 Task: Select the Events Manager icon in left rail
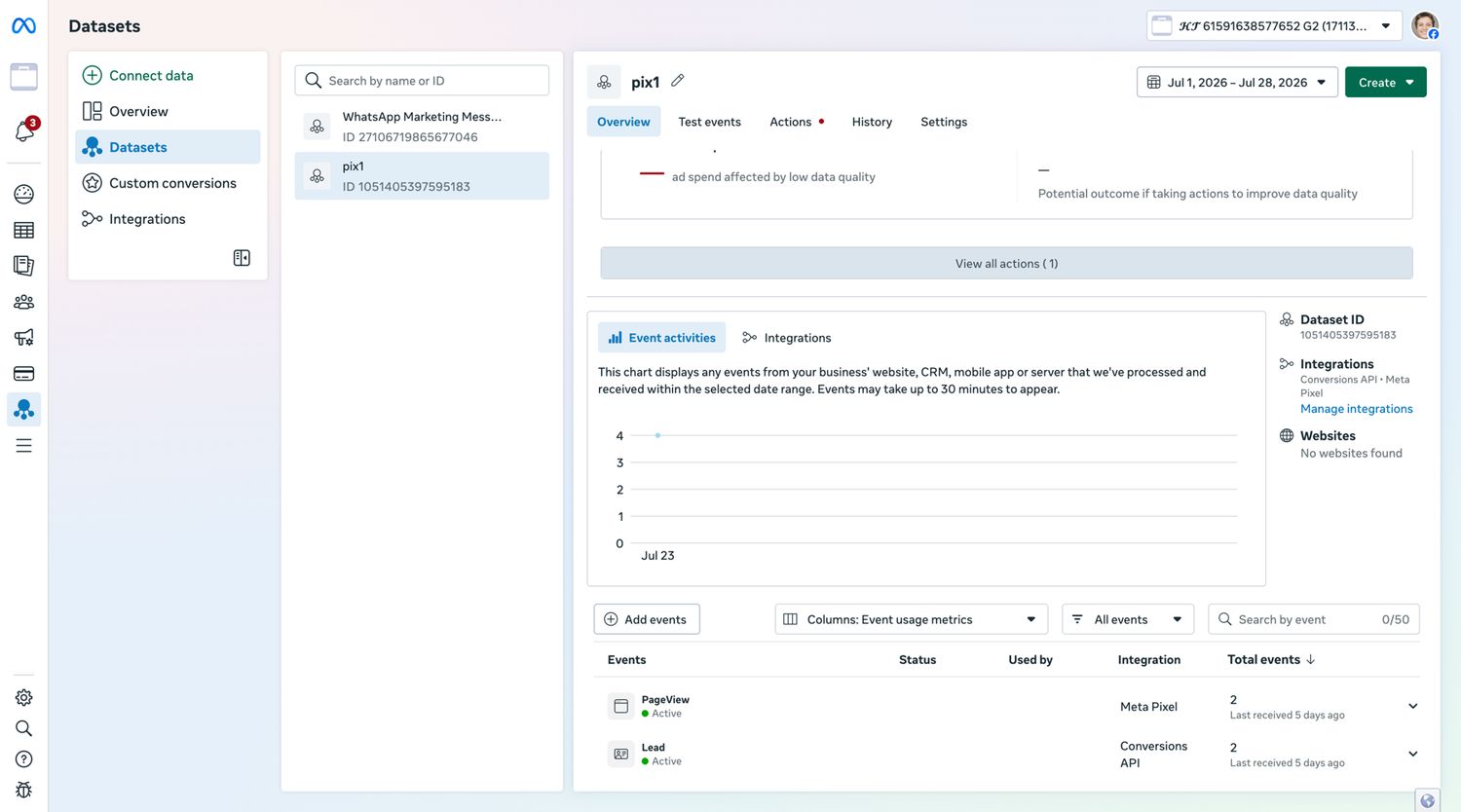(x=24, y=410)
